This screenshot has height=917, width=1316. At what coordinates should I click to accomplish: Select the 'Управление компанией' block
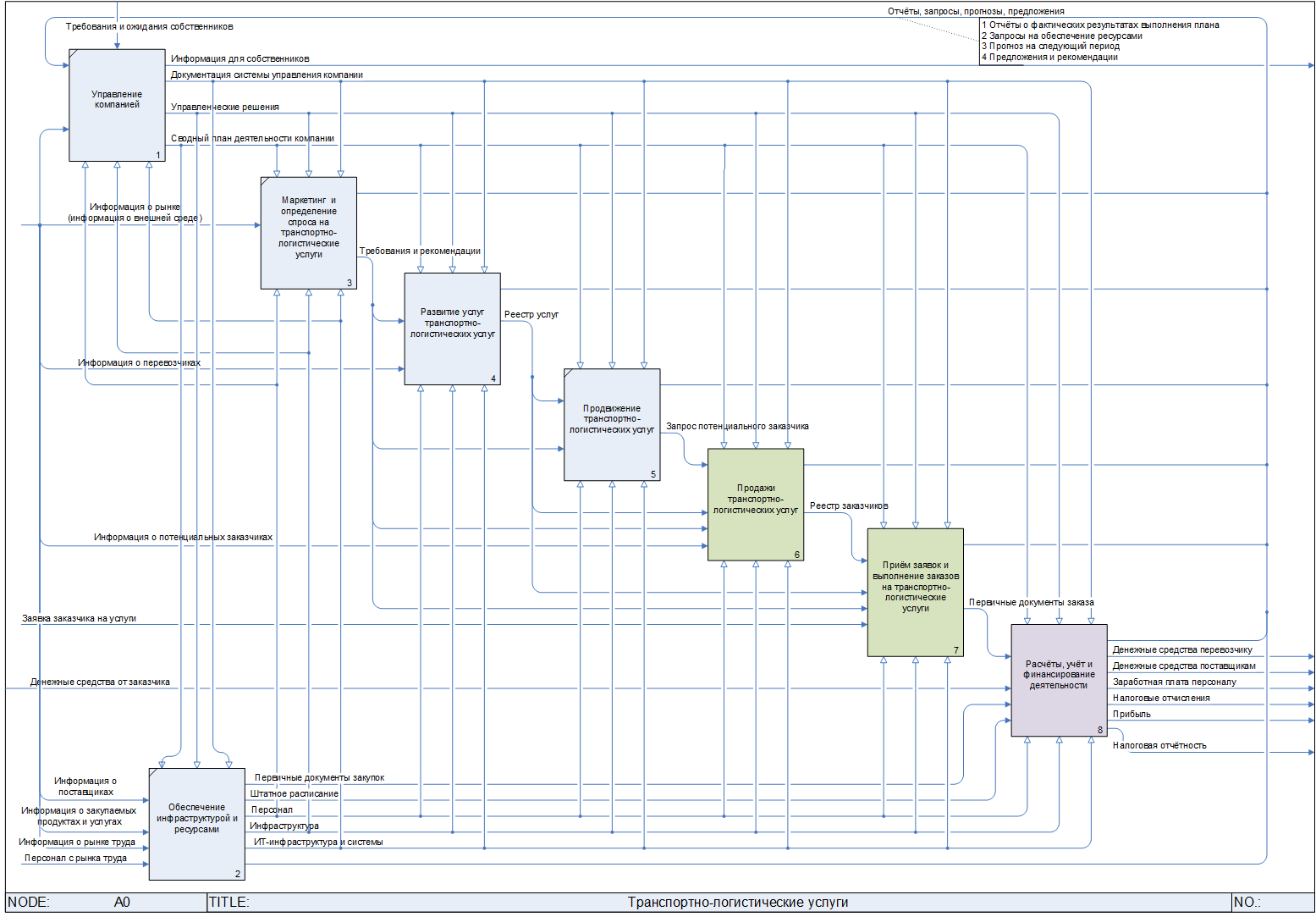pyautogui.click(x=117, y=105)
